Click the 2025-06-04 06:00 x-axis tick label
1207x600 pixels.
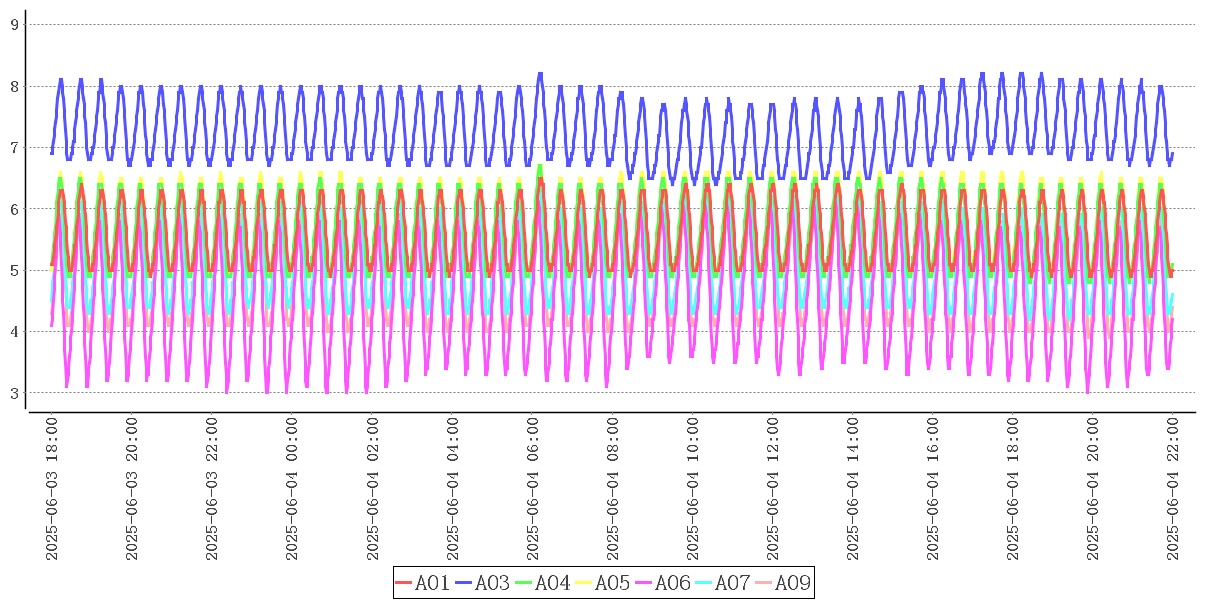[x=532, y=489]
